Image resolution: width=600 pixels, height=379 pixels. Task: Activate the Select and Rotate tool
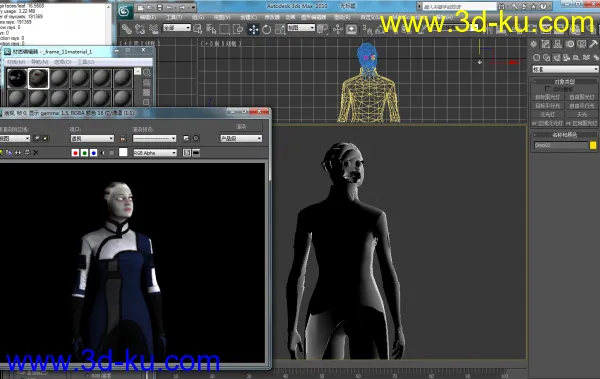point(267,29)
